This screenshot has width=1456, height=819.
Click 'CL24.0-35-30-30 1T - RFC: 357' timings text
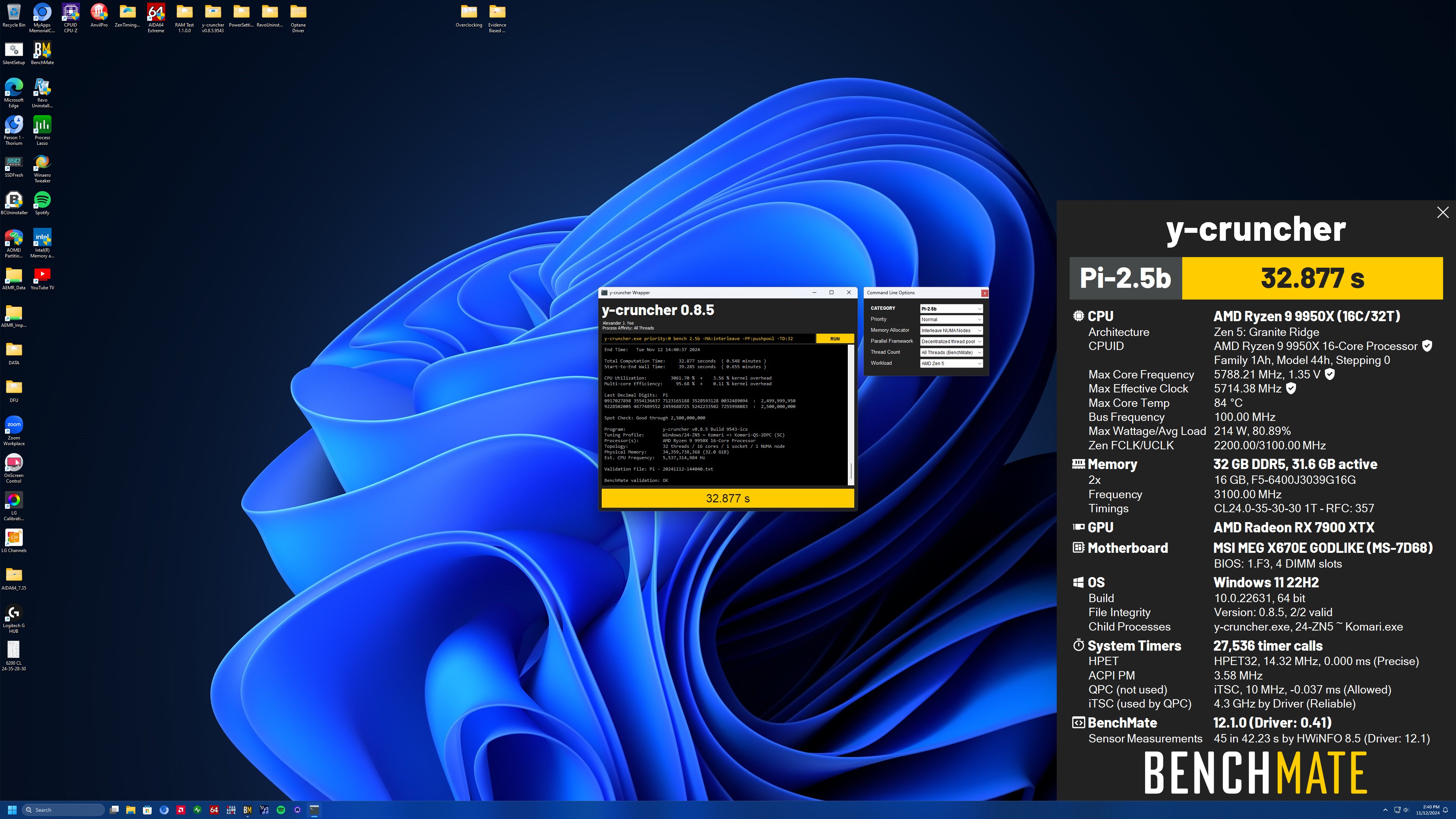click(x=1294, y=508)
